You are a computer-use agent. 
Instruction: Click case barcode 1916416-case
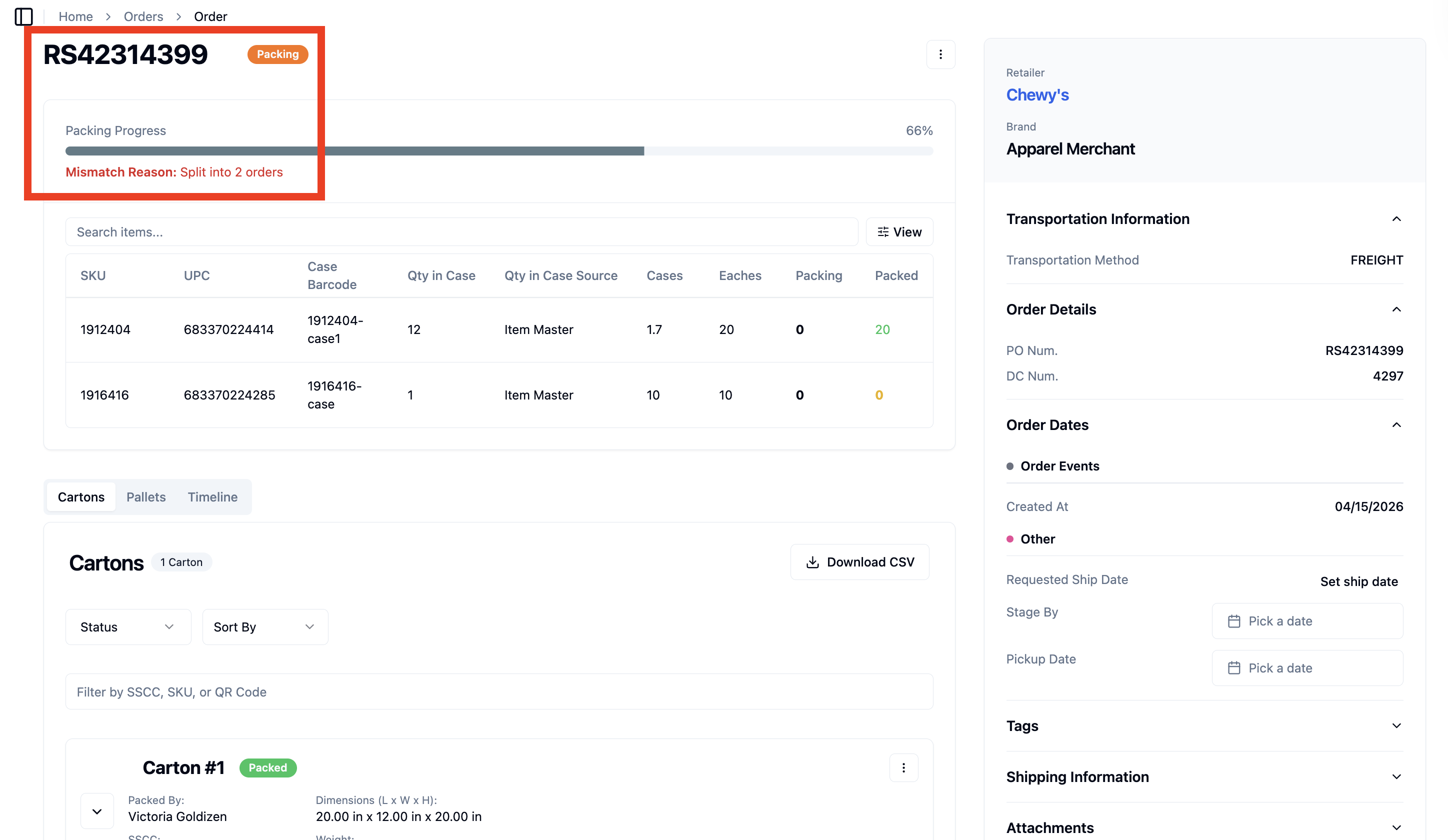pos(334,395)
